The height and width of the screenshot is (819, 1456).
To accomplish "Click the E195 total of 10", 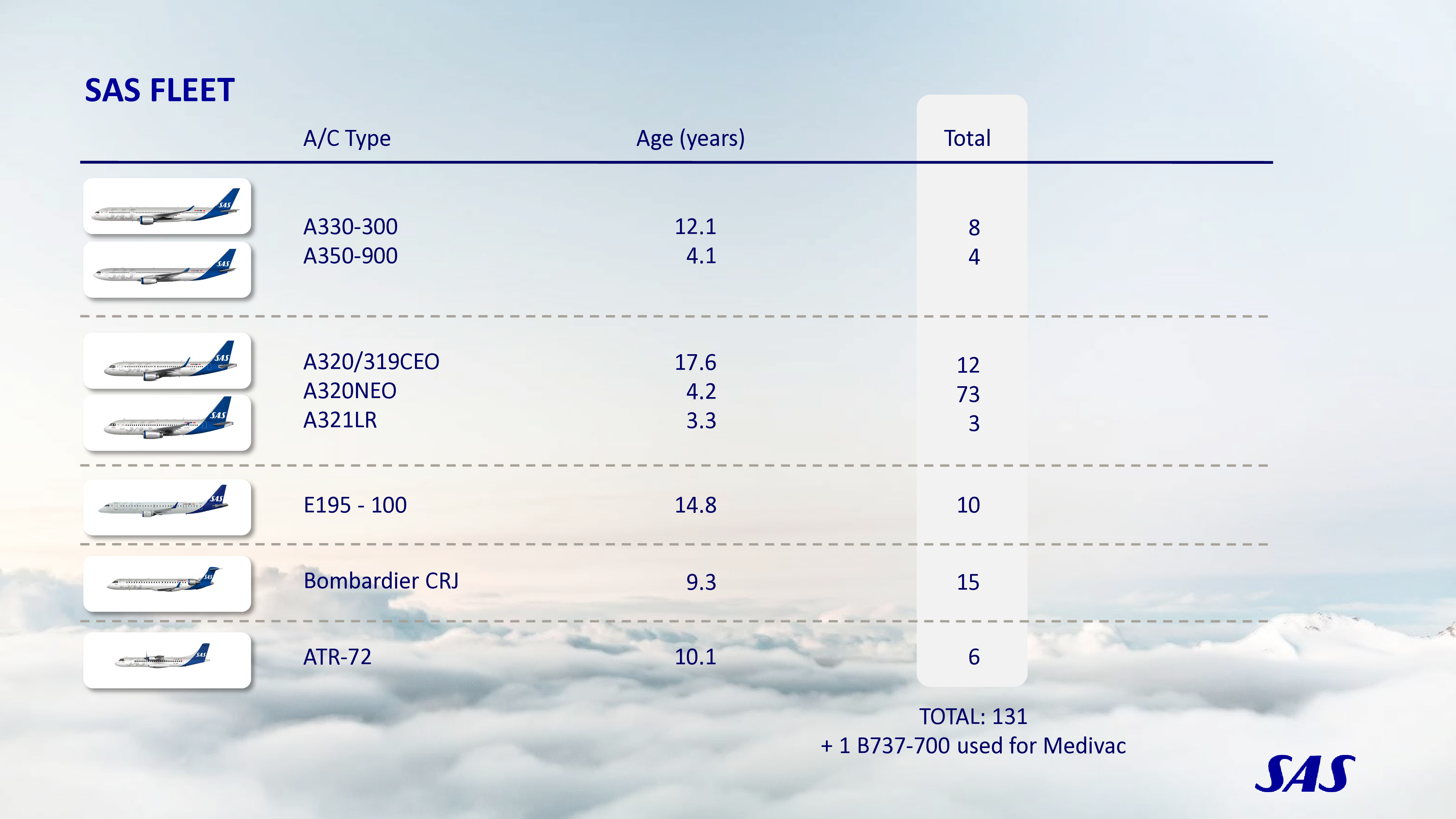I will coord(968,505).
